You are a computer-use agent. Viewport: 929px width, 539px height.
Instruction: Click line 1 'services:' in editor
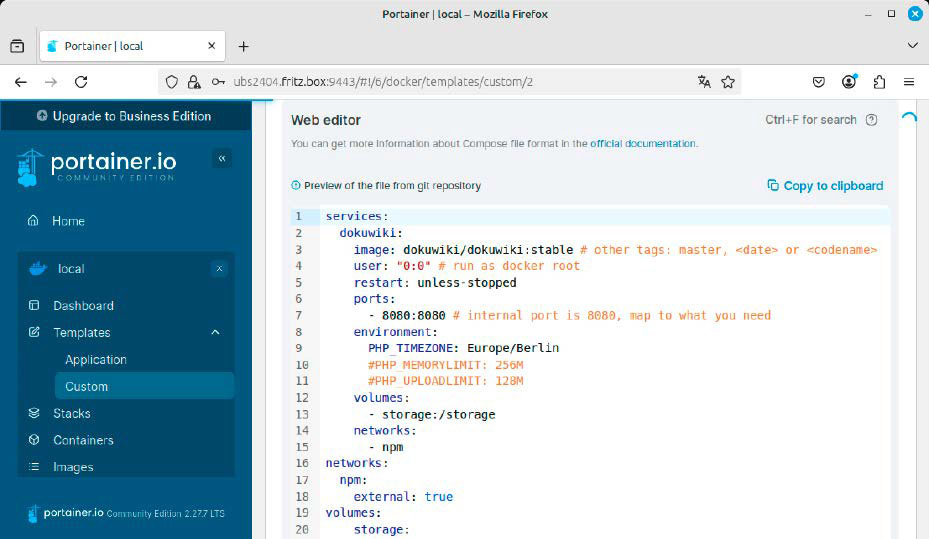coord(357,216)
